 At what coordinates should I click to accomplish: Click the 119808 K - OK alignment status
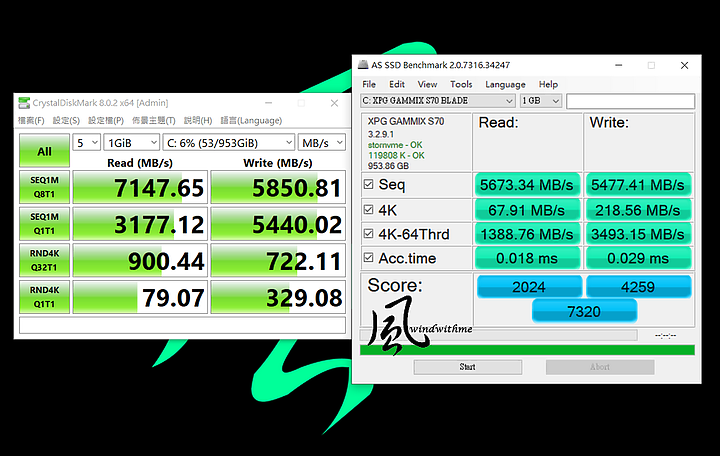[x=396, y=155]
